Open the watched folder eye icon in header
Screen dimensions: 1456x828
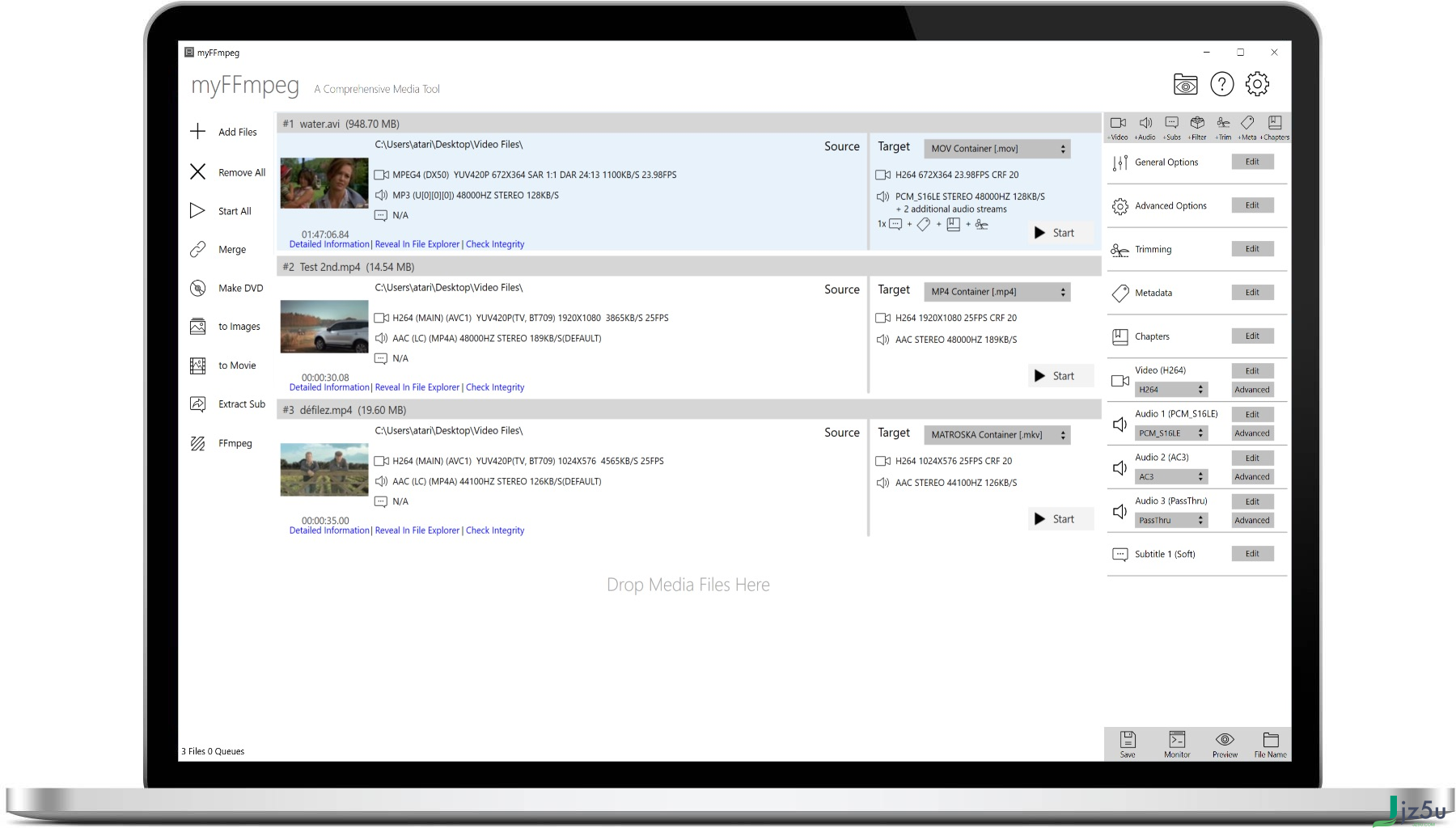pyautogui.click(x=1186, y=84)
